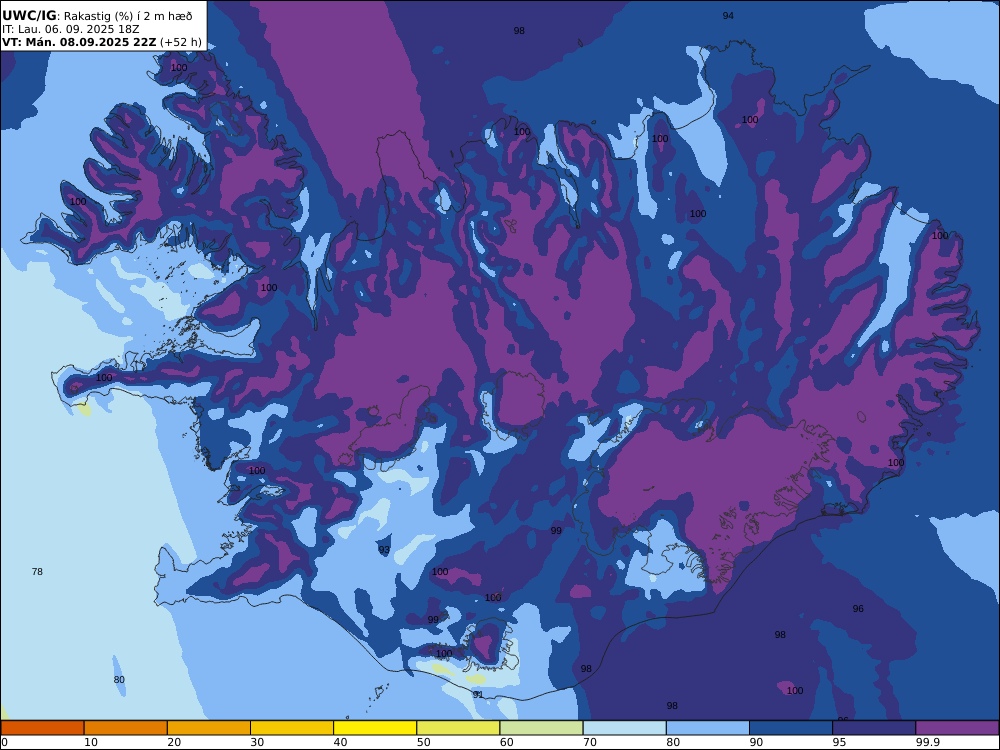Click the 'UWC/IG' title text
The width and height of the screenshot is (1000, 750).
29,16
